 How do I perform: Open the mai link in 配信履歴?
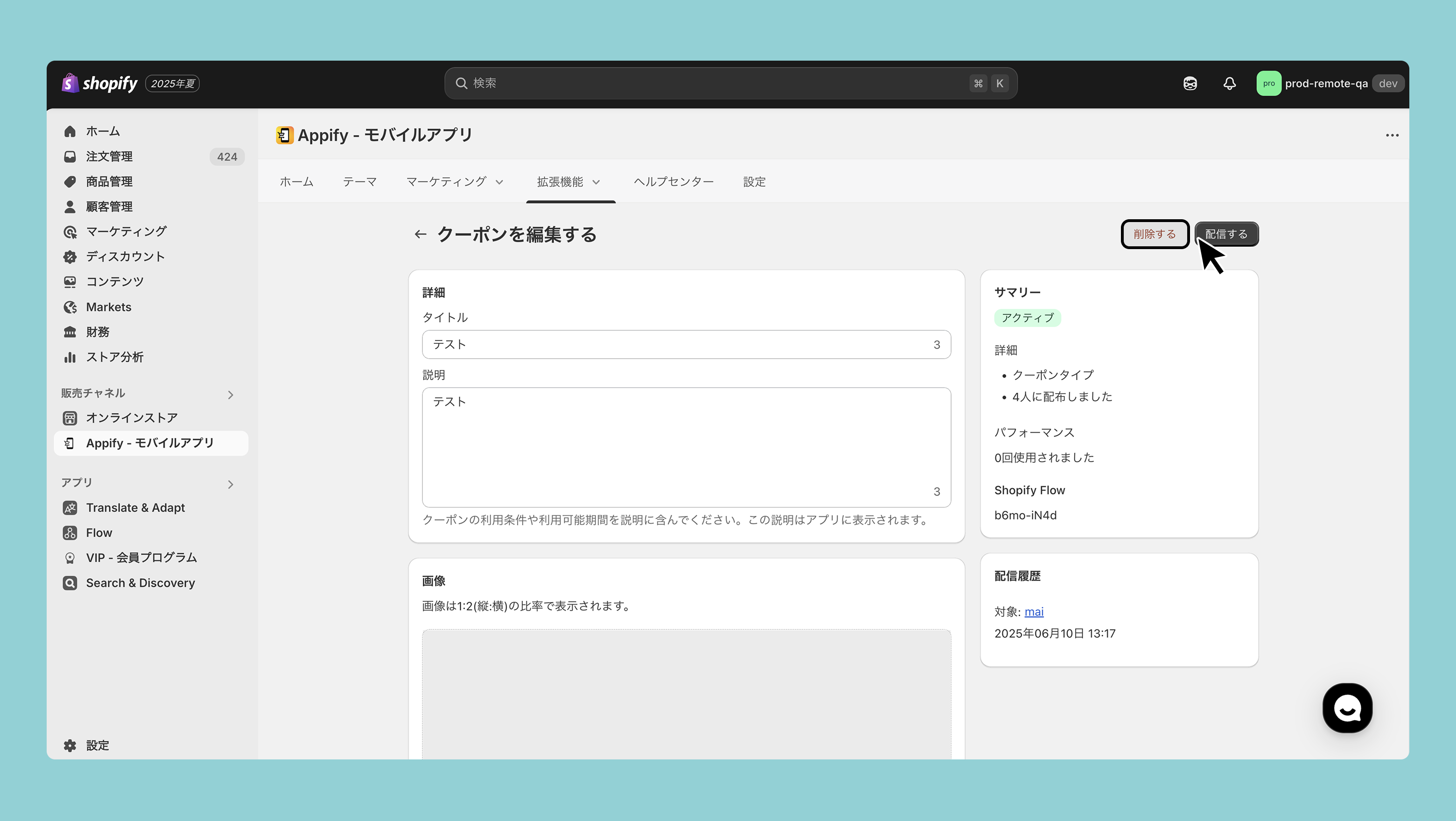[x=1034, y=612]
